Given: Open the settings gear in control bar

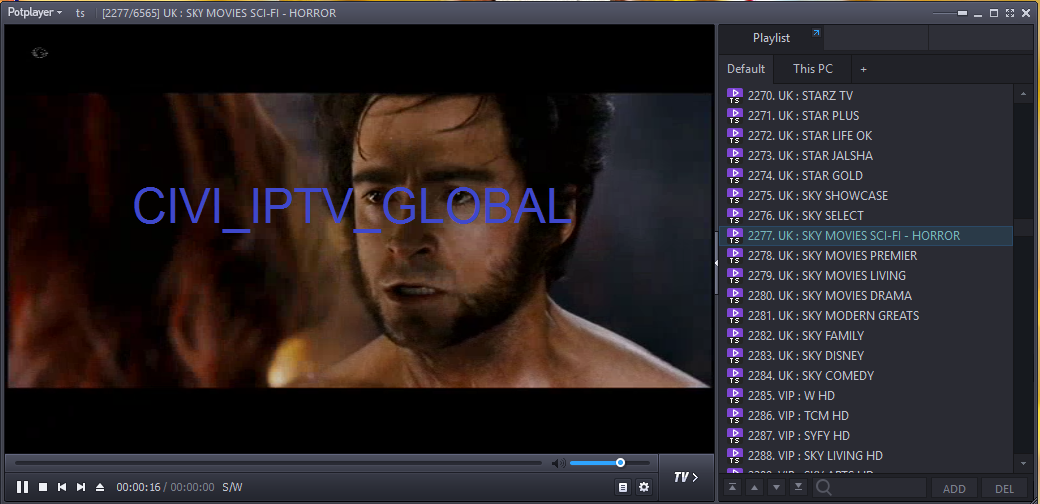Looking at the screenshot, I should click(x=644, y=487).
